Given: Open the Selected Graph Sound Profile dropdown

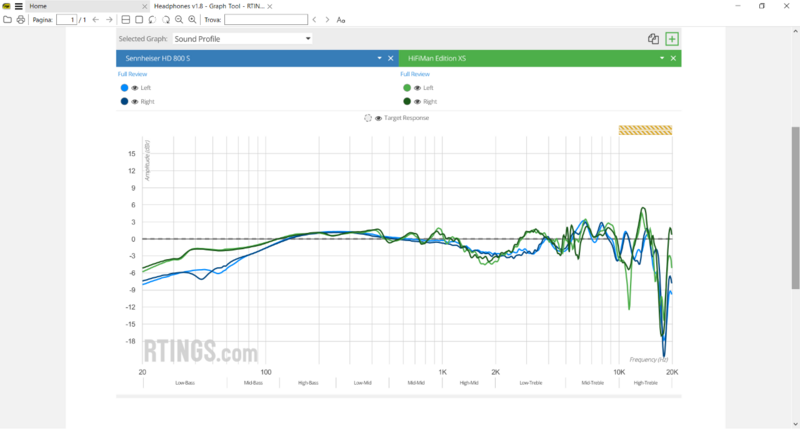Looking at the screenshot, I should pyautogui.click(x=242, y=39).
